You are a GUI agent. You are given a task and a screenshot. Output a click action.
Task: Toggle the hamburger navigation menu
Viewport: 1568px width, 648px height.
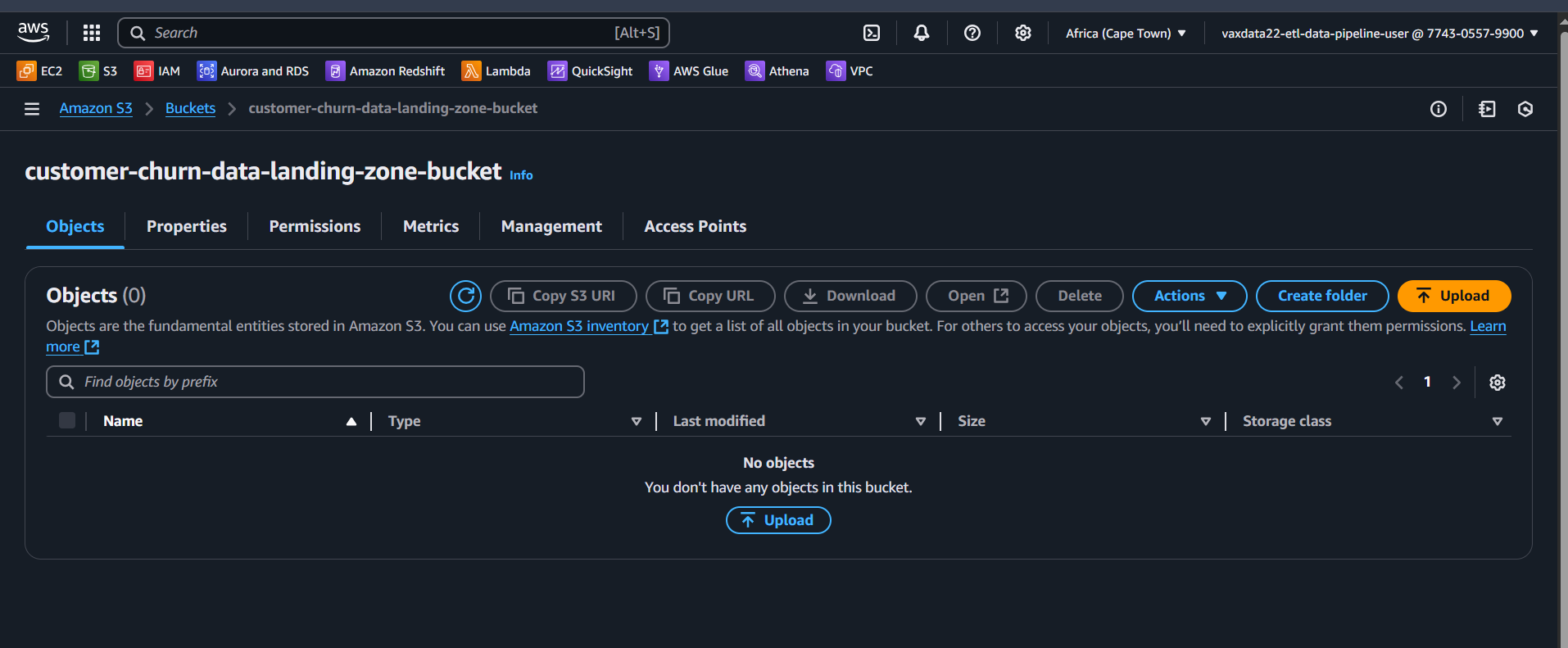click(x=32, y=109)
